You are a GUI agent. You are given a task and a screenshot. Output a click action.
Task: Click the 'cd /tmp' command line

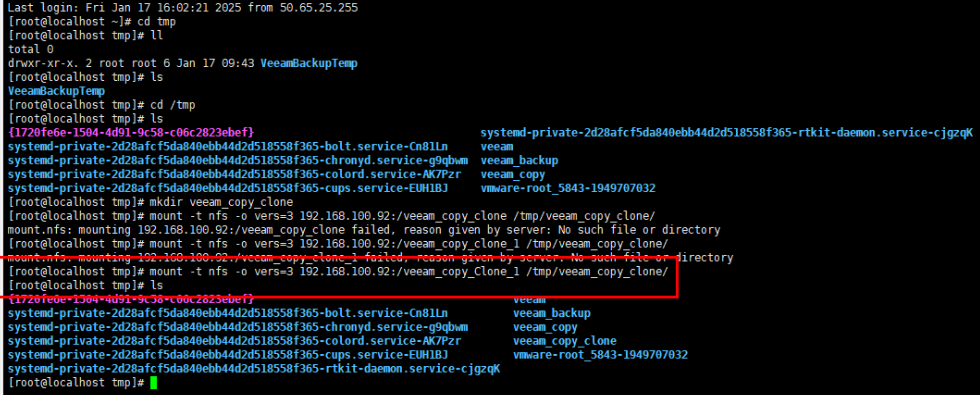click(x=102, y=105)
